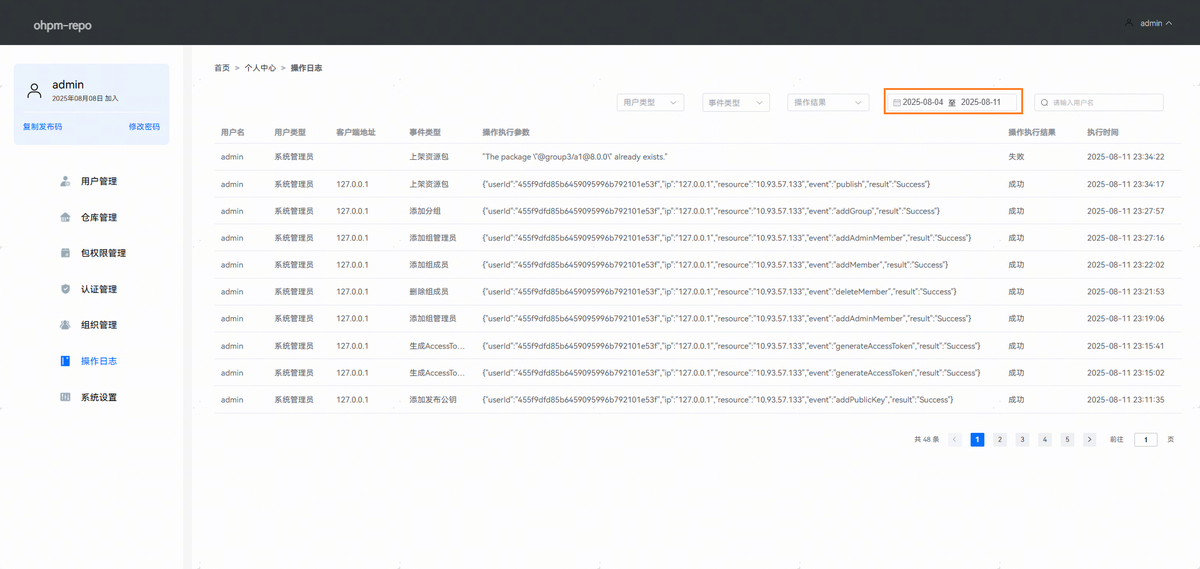Click the 复制发布码 link
Screen dimensions: 1200x569
click(x=42, y=127)
